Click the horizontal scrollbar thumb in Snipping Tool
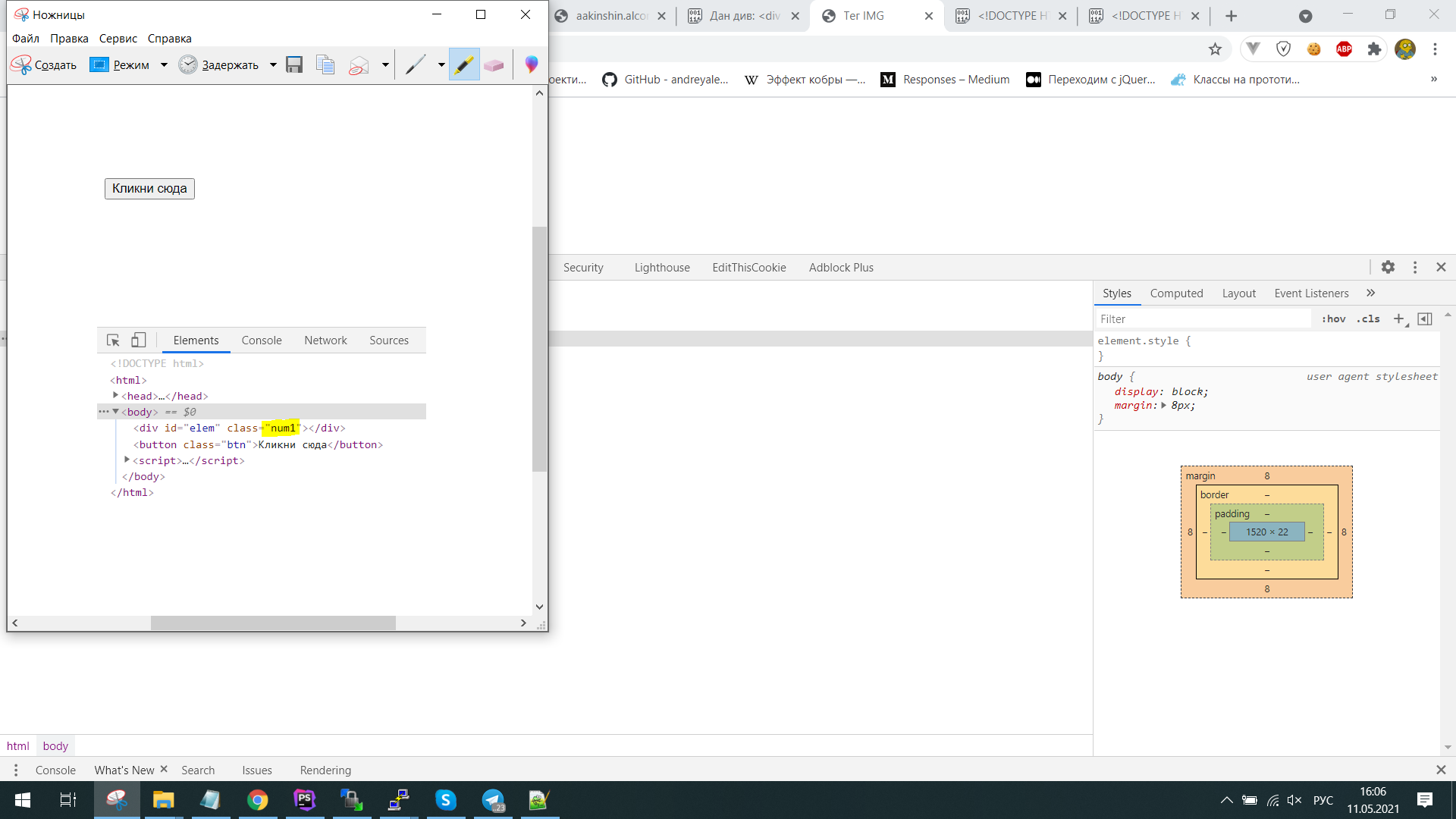This screenshot has height=819, width=1456. (273, 623)
